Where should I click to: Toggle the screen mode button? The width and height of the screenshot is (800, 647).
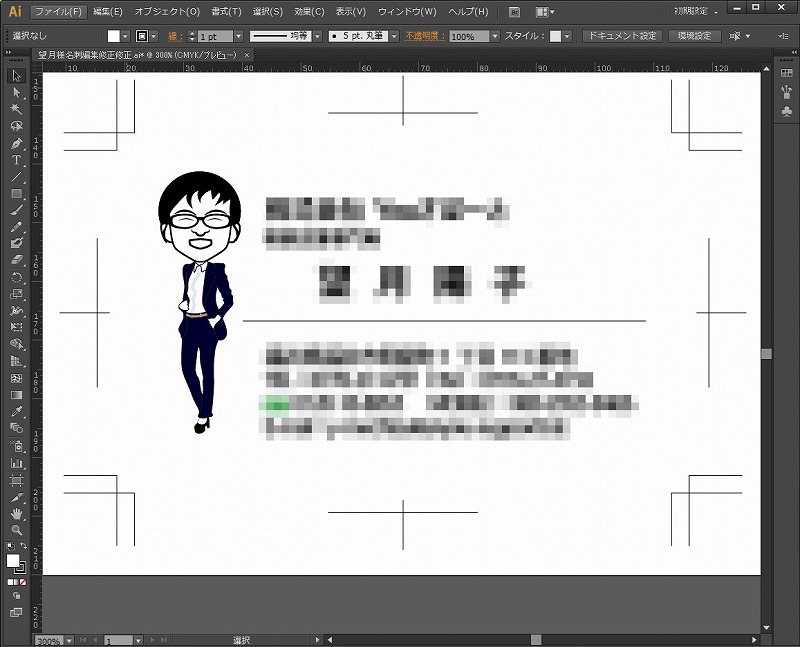pos(16,611)
